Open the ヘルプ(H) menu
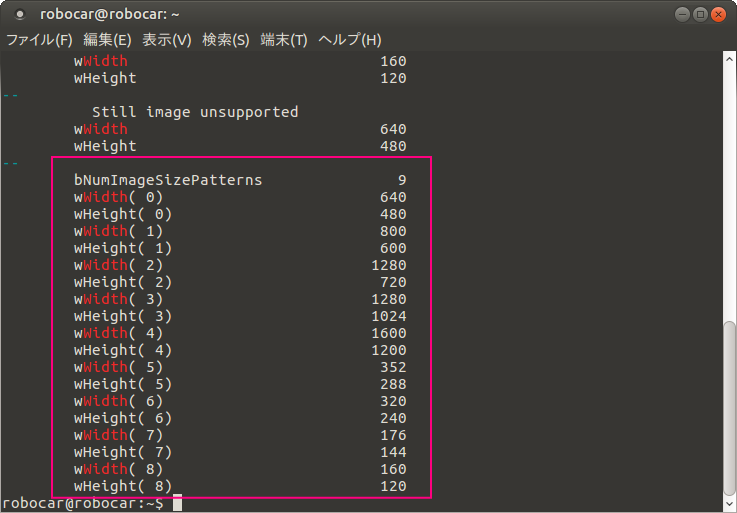Viewport: 737px width, 513px height. 350,40
